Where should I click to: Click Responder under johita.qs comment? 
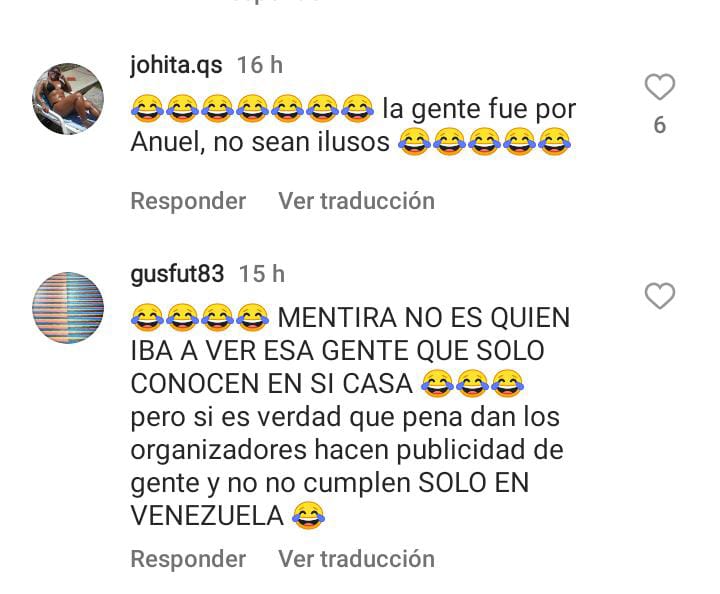[188, 201]
